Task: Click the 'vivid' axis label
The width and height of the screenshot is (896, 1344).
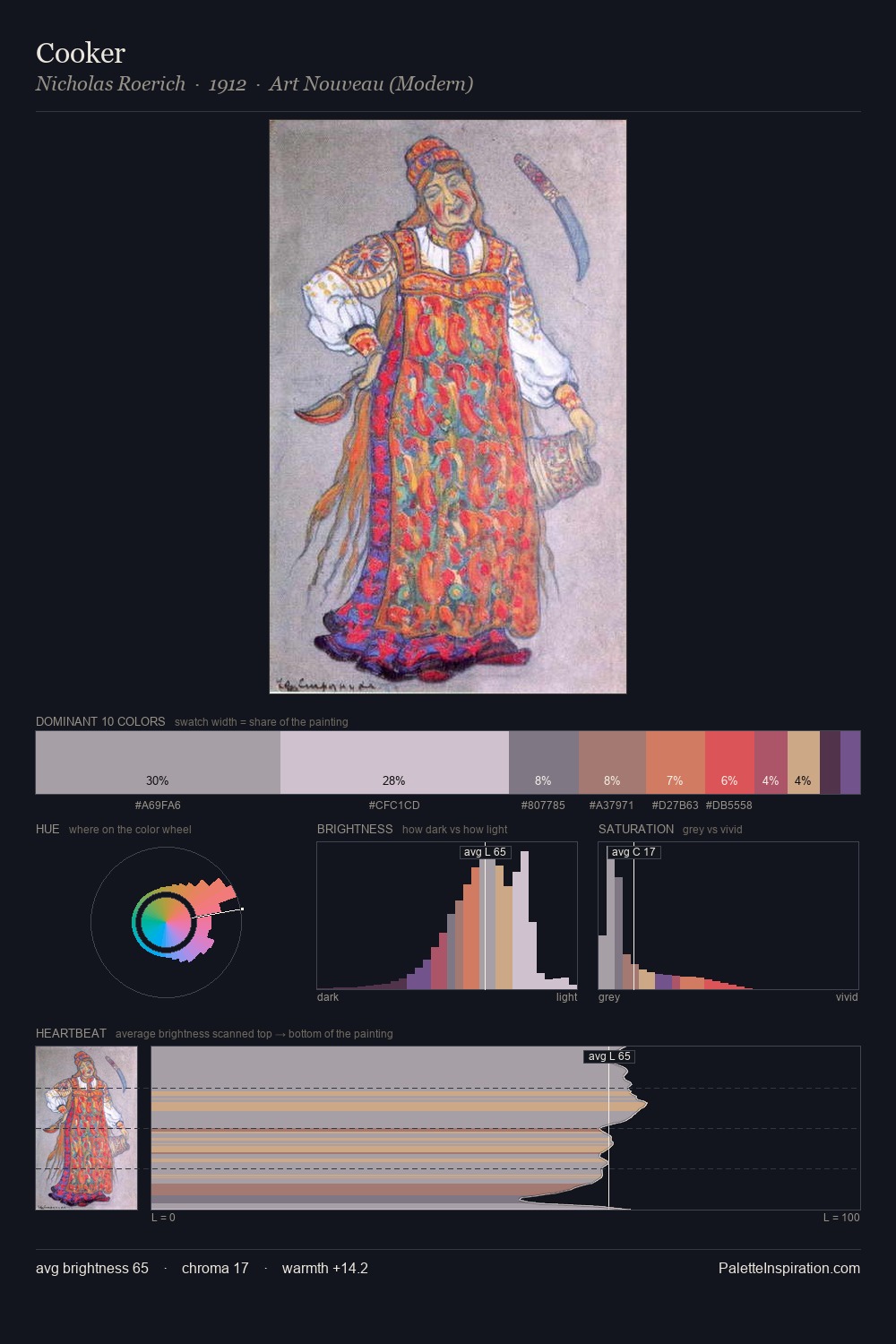Action: point(847,997)
